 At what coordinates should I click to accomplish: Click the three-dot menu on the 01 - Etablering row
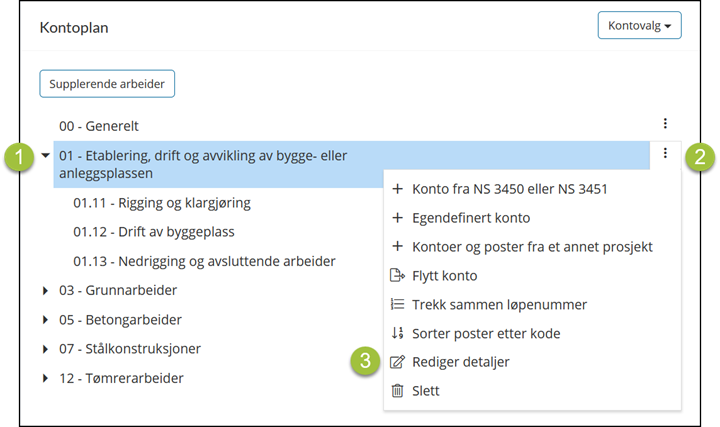tap(665, 153)
